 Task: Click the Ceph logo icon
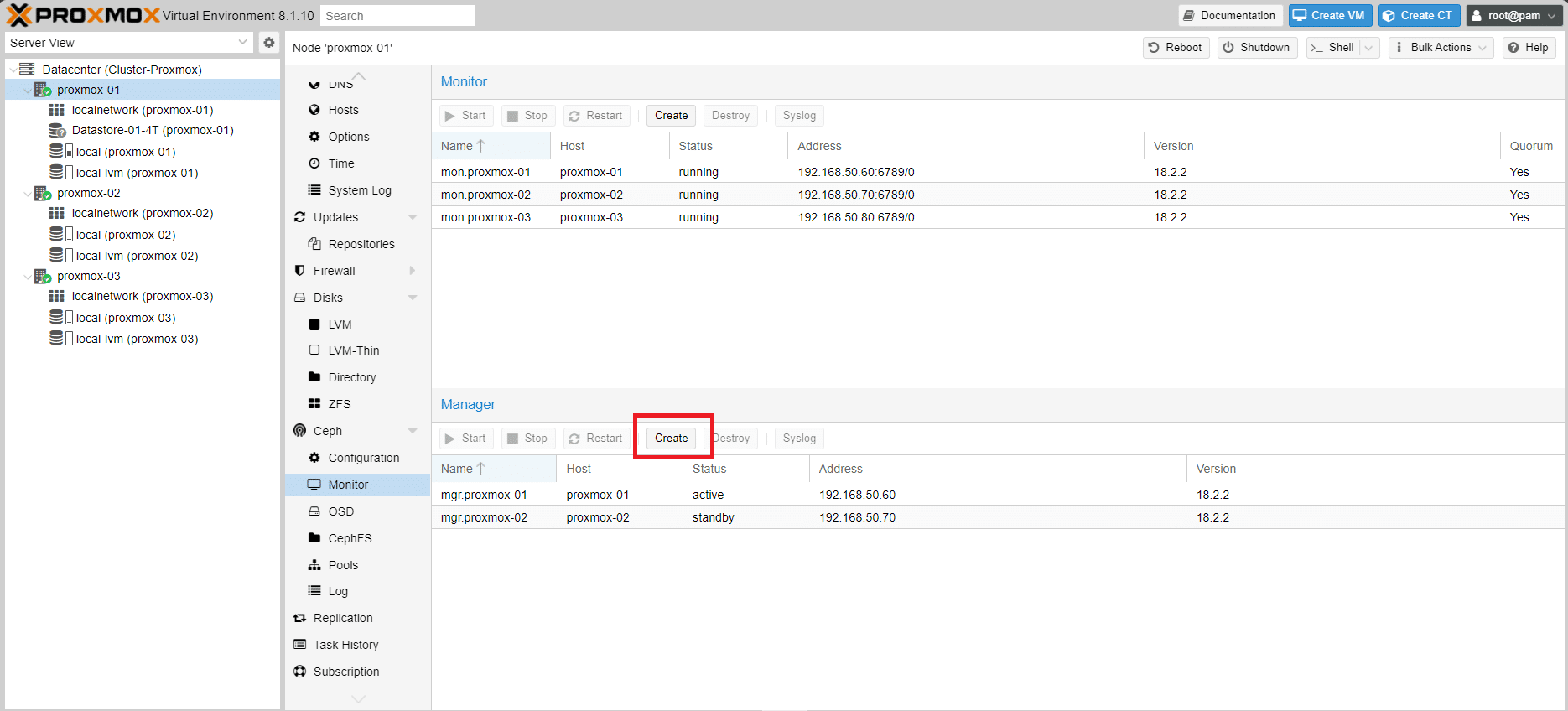click(x=299, y=431)
